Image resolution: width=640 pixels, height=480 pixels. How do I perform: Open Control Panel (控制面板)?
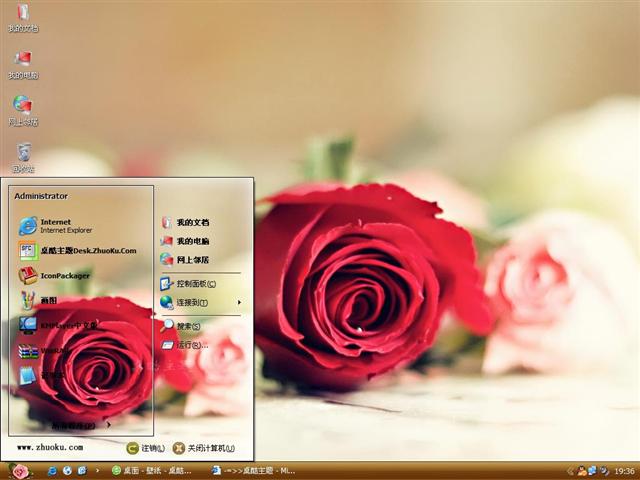[188, 284]
